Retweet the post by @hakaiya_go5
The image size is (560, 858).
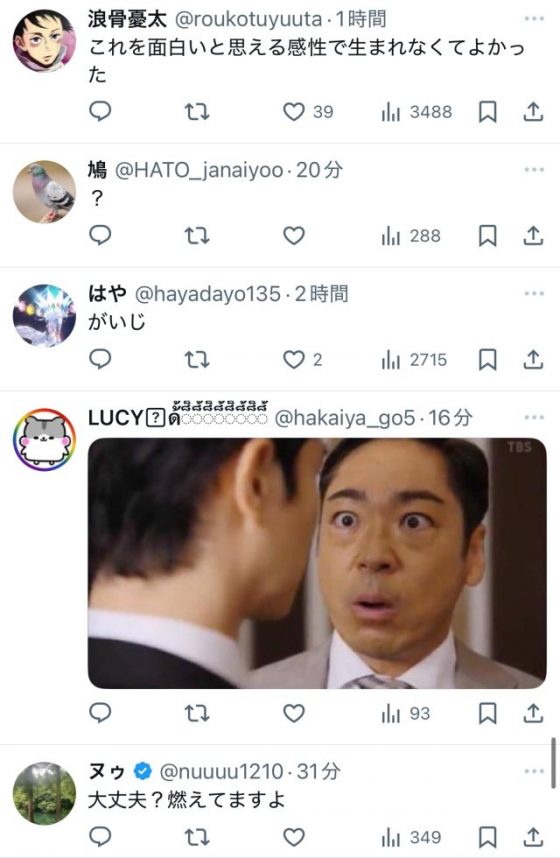(197, 713)
